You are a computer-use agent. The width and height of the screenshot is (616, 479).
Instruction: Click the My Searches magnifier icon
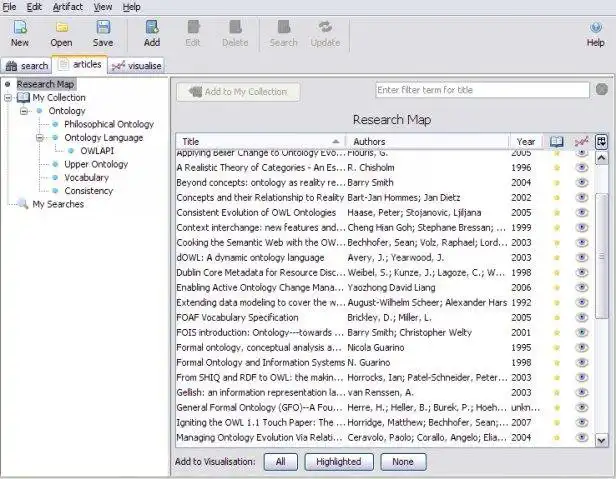23,204
